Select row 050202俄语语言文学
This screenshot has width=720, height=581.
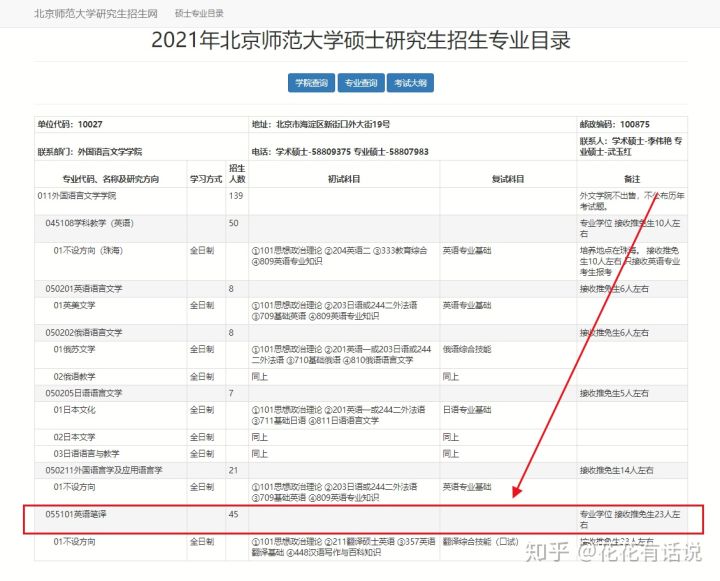(x=361, y=333)
